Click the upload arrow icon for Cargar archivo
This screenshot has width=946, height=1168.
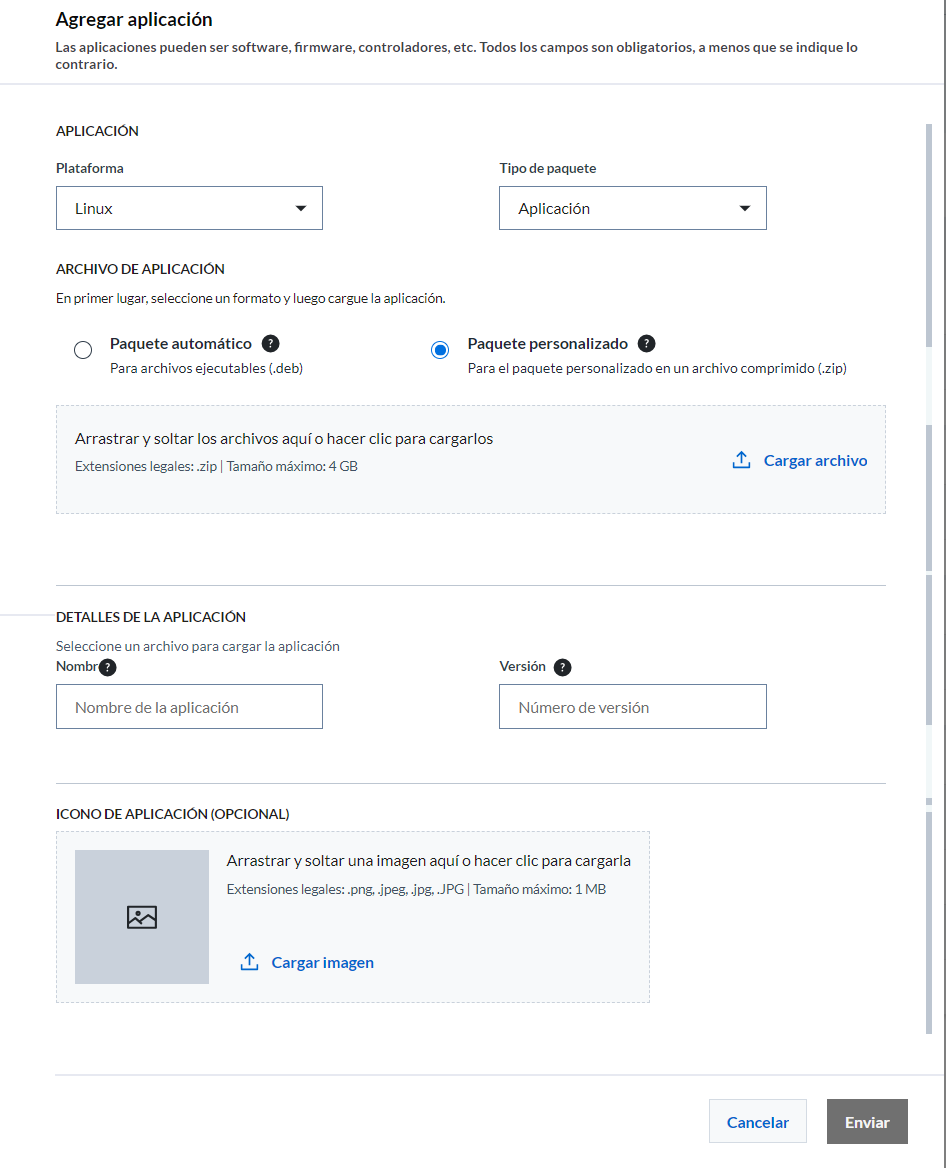point(741,460)
